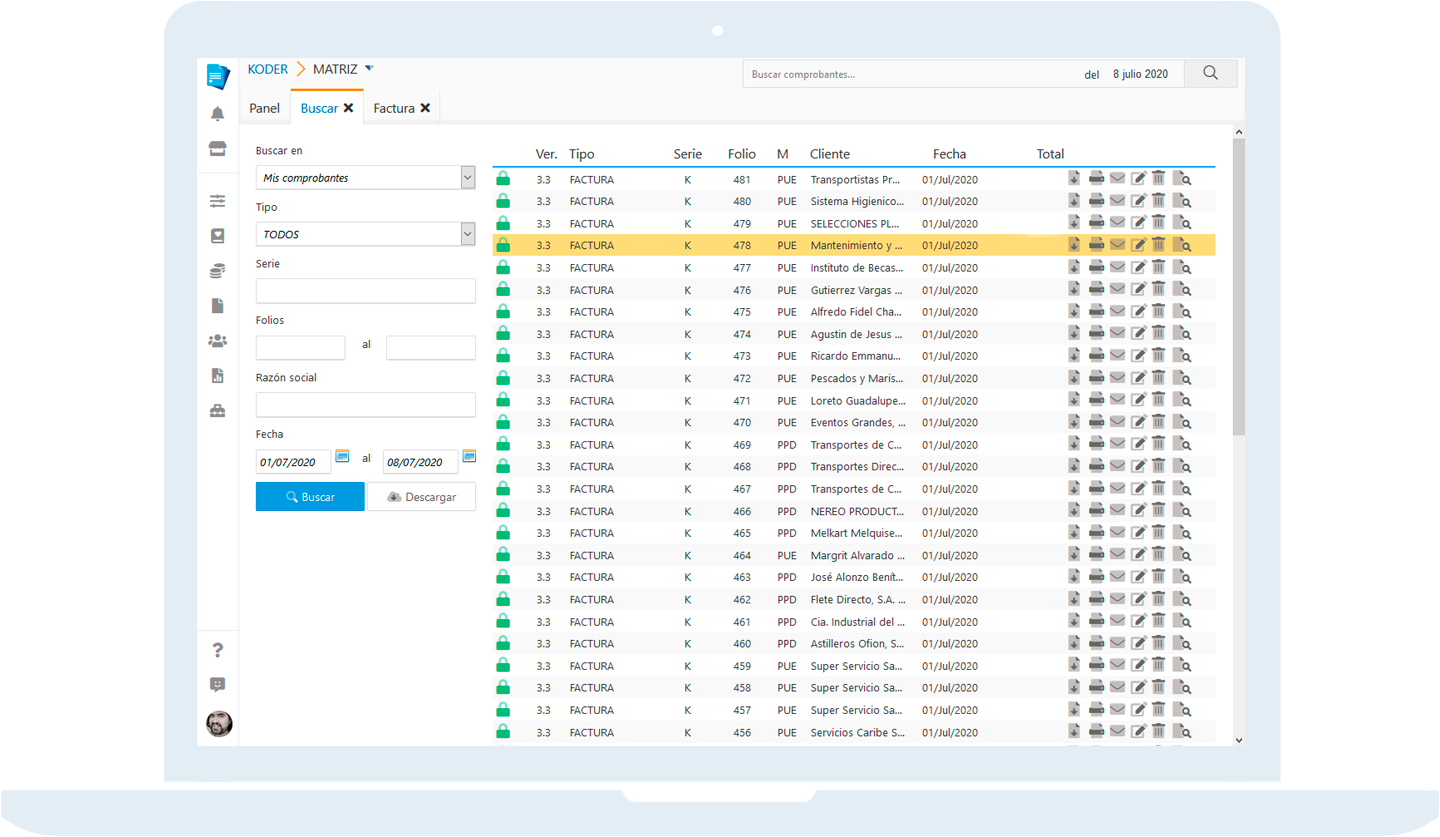The image size is (1440, 837).
Task: Download invoice folio 475
Action: (1074, 312)
